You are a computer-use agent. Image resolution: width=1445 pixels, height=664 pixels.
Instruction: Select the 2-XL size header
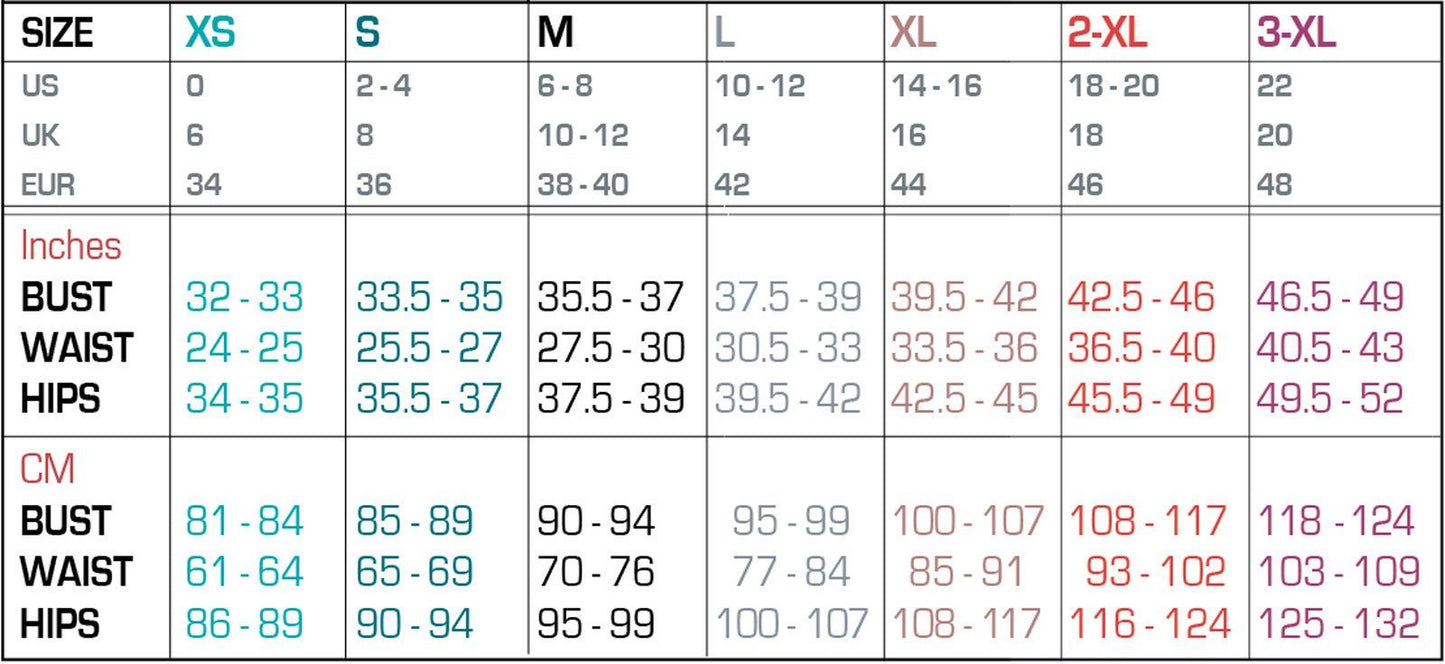tap(1104, 34)
